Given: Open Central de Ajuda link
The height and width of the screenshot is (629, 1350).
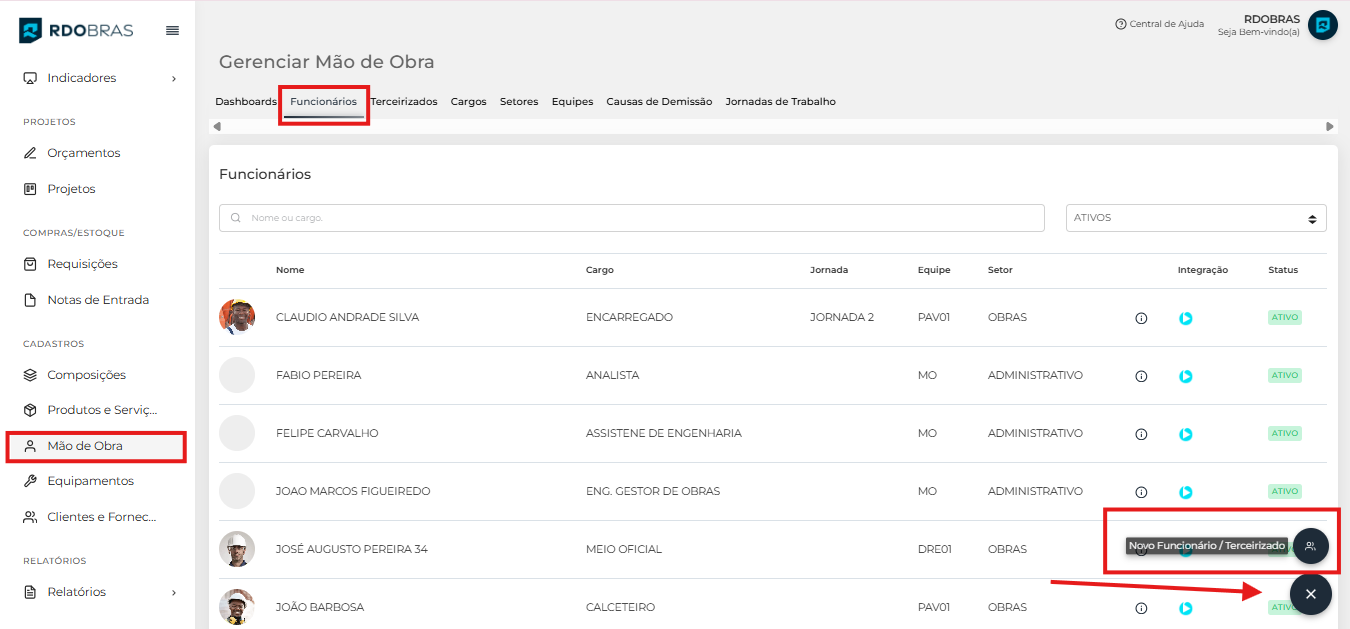Looking at the screenshot, I should click(x=1159, y=24).
